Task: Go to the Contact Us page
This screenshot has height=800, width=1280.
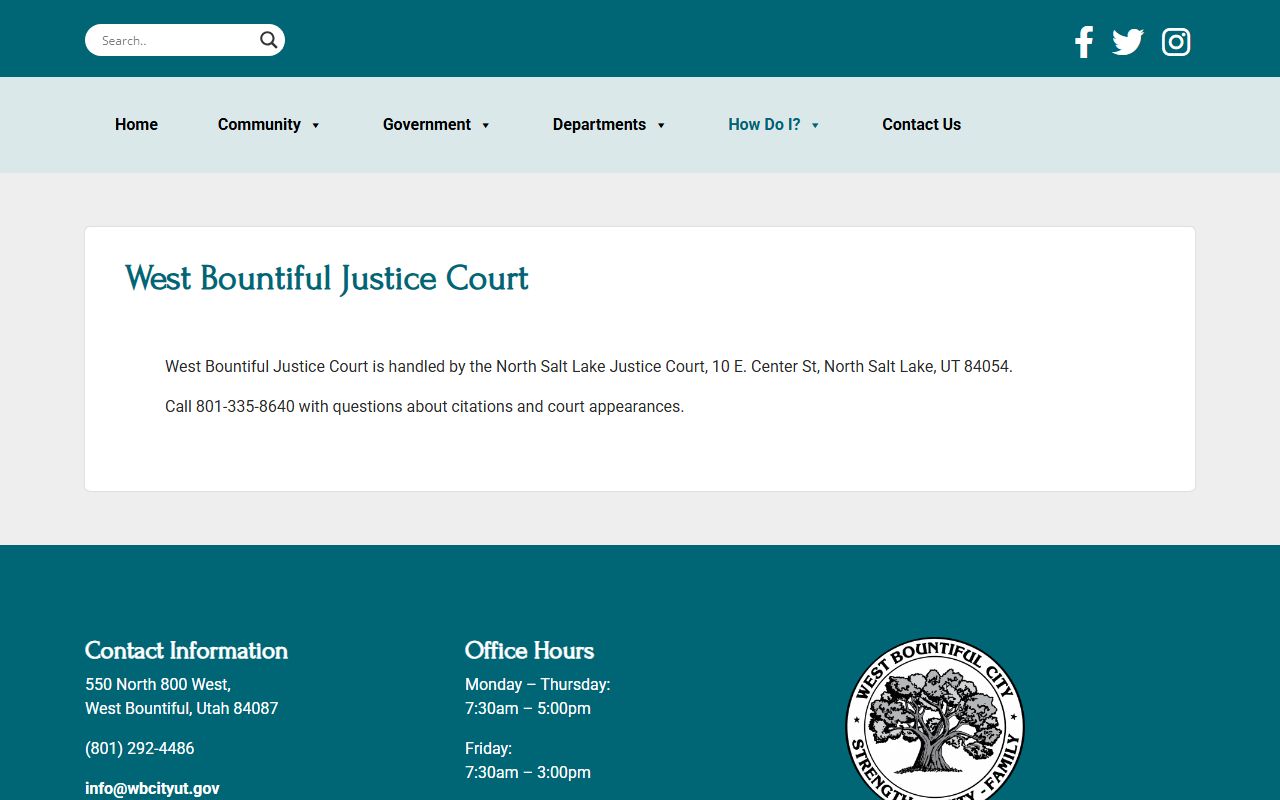Action: click(x=921, y=124)
